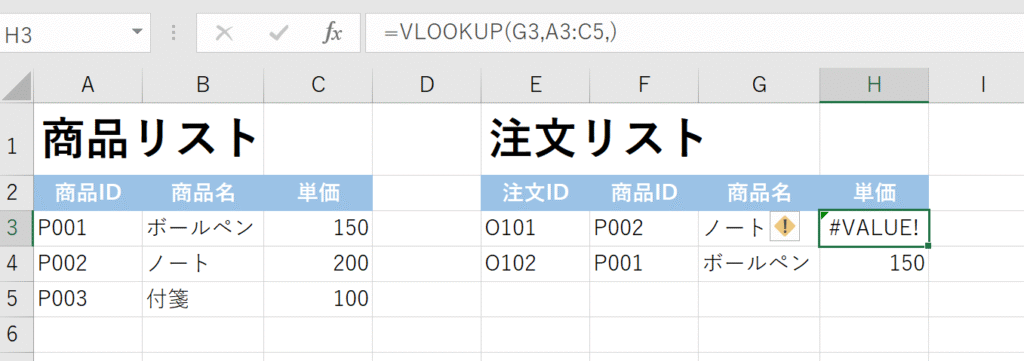
Task: Click the 商品ID header in column F
Action: coord(643,193)
